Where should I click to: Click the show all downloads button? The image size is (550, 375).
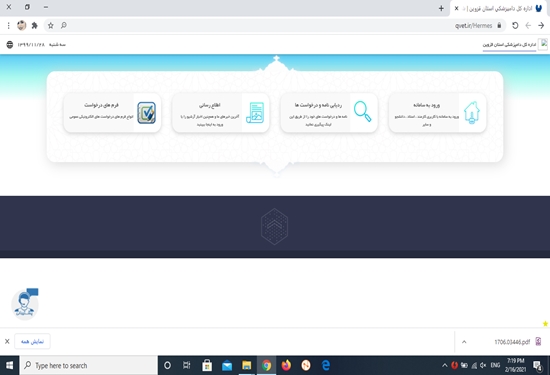click(x=32, y=341)
